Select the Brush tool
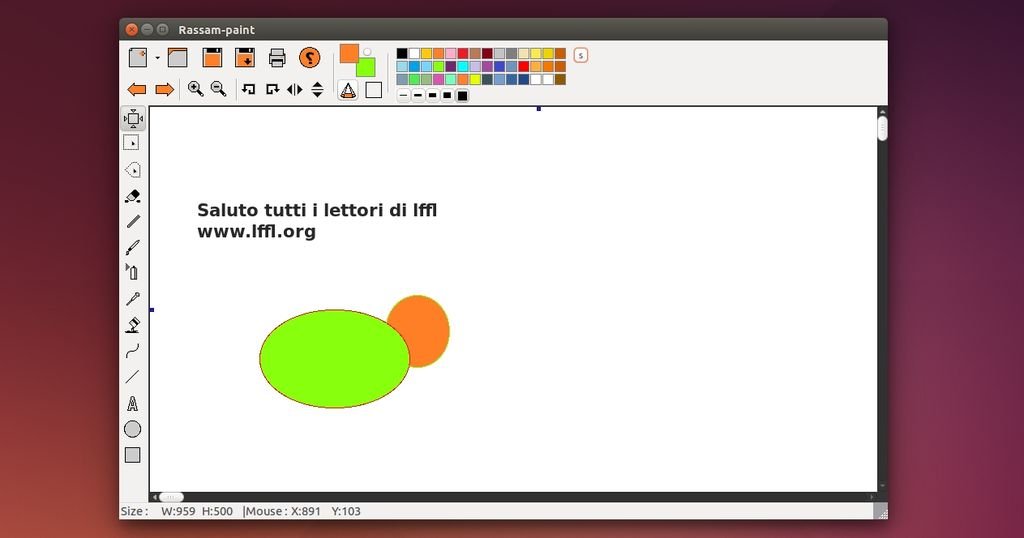1024x538 pixels. pyautogui.click(x=133, y=247)
